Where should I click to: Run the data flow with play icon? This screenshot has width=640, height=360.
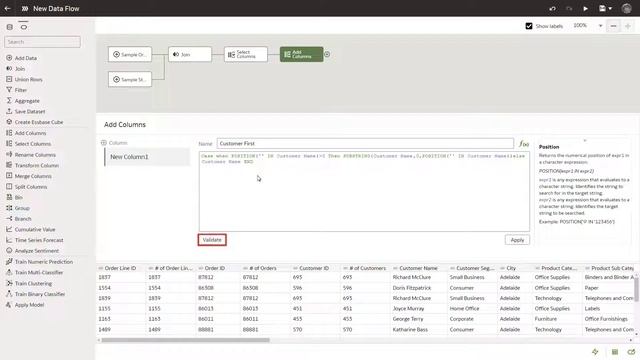[x=585, y=9]
